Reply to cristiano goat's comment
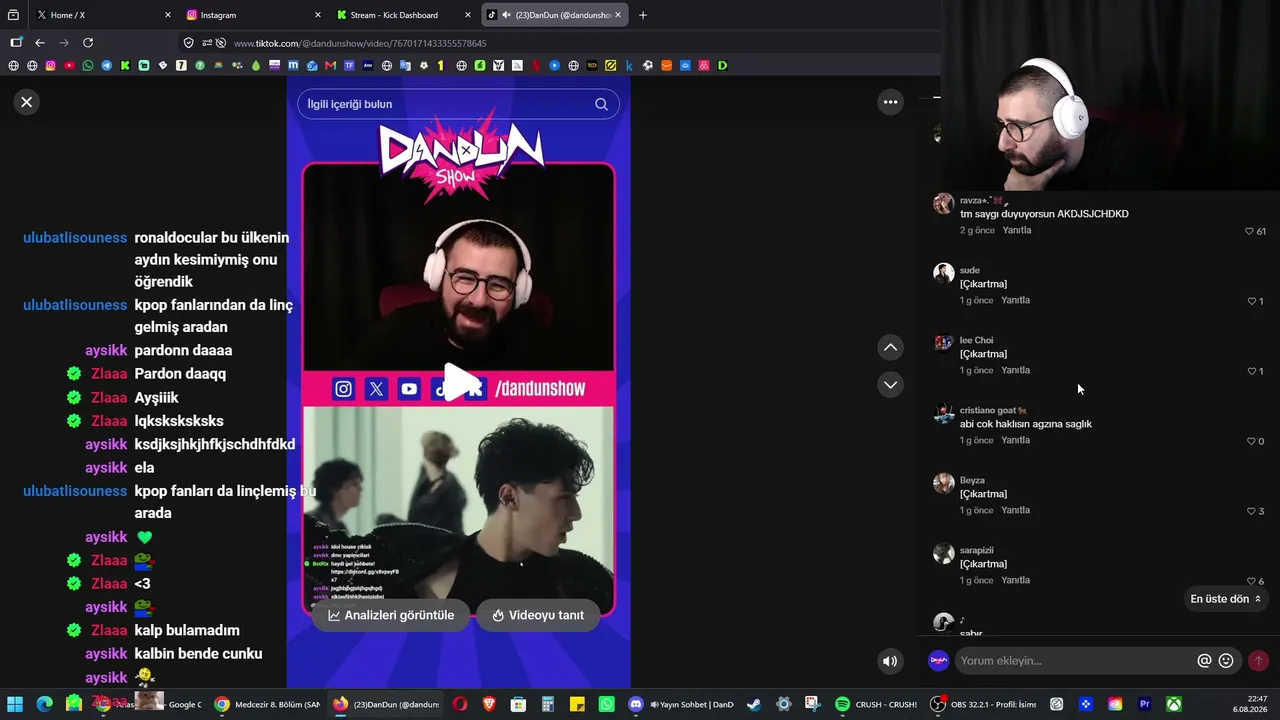 point(1016,440)
